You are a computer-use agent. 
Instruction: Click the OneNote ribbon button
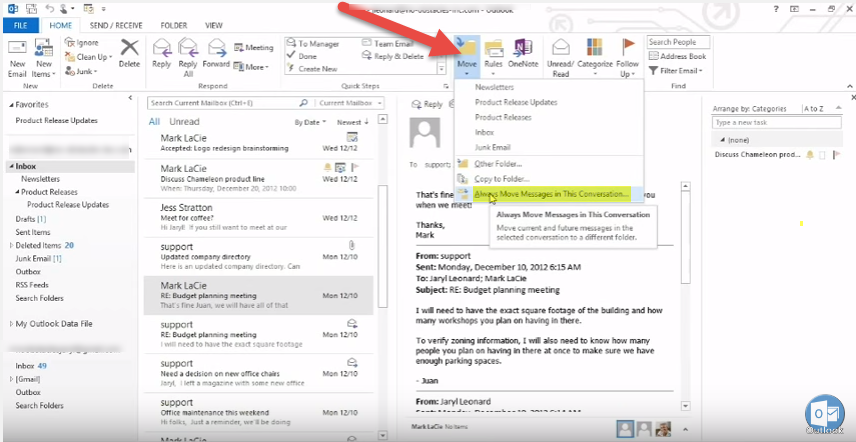click(523, 53)
